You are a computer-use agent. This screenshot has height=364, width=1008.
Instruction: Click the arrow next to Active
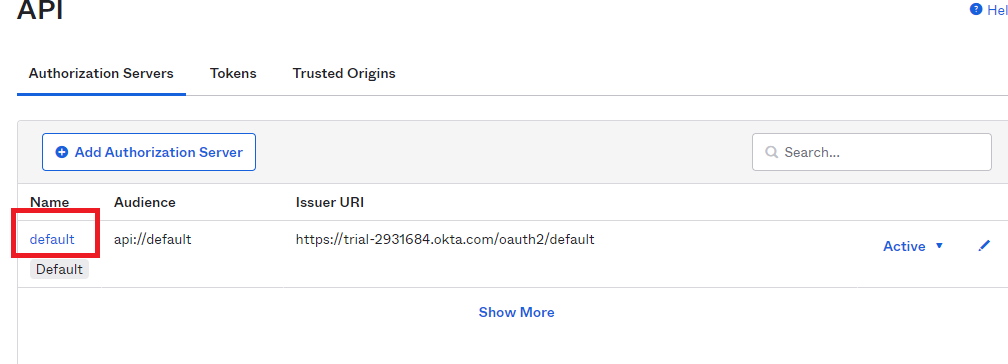(x=939, y=246)
